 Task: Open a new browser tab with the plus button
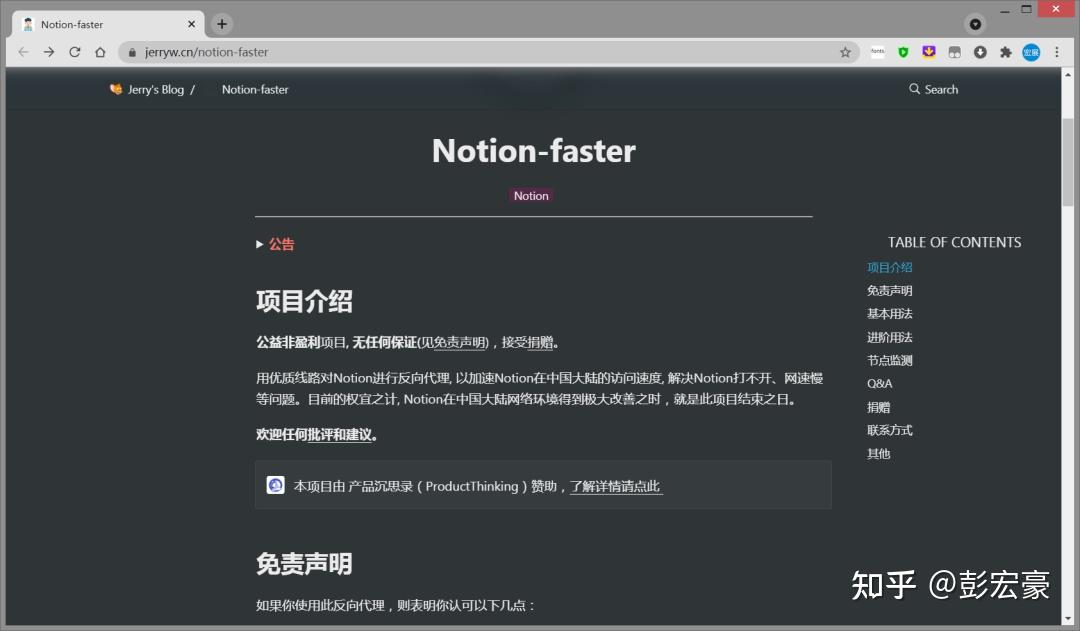point(221,23)
